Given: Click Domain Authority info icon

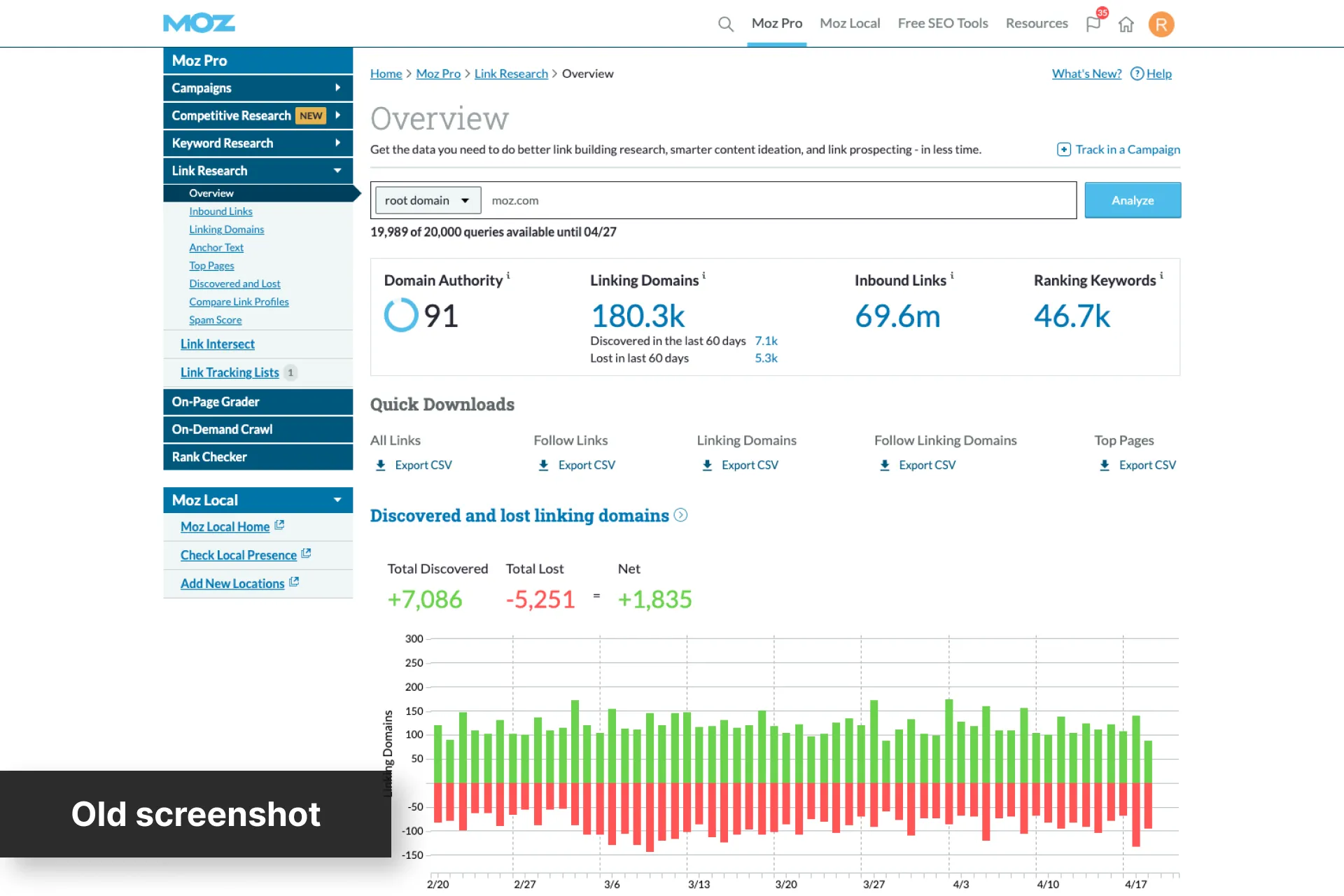Looking at the screenshot, I should tap(508, 276).
